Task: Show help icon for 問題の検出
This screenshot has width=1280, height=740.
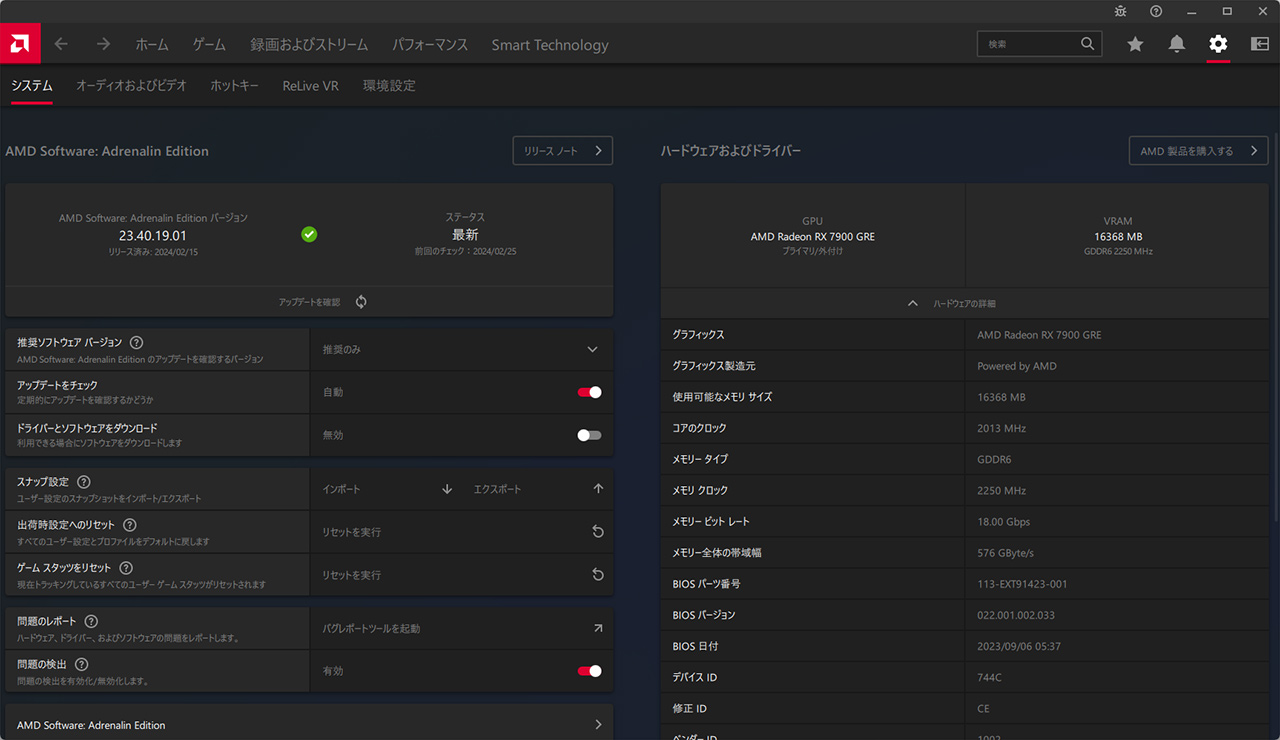Action: [82, 664]
